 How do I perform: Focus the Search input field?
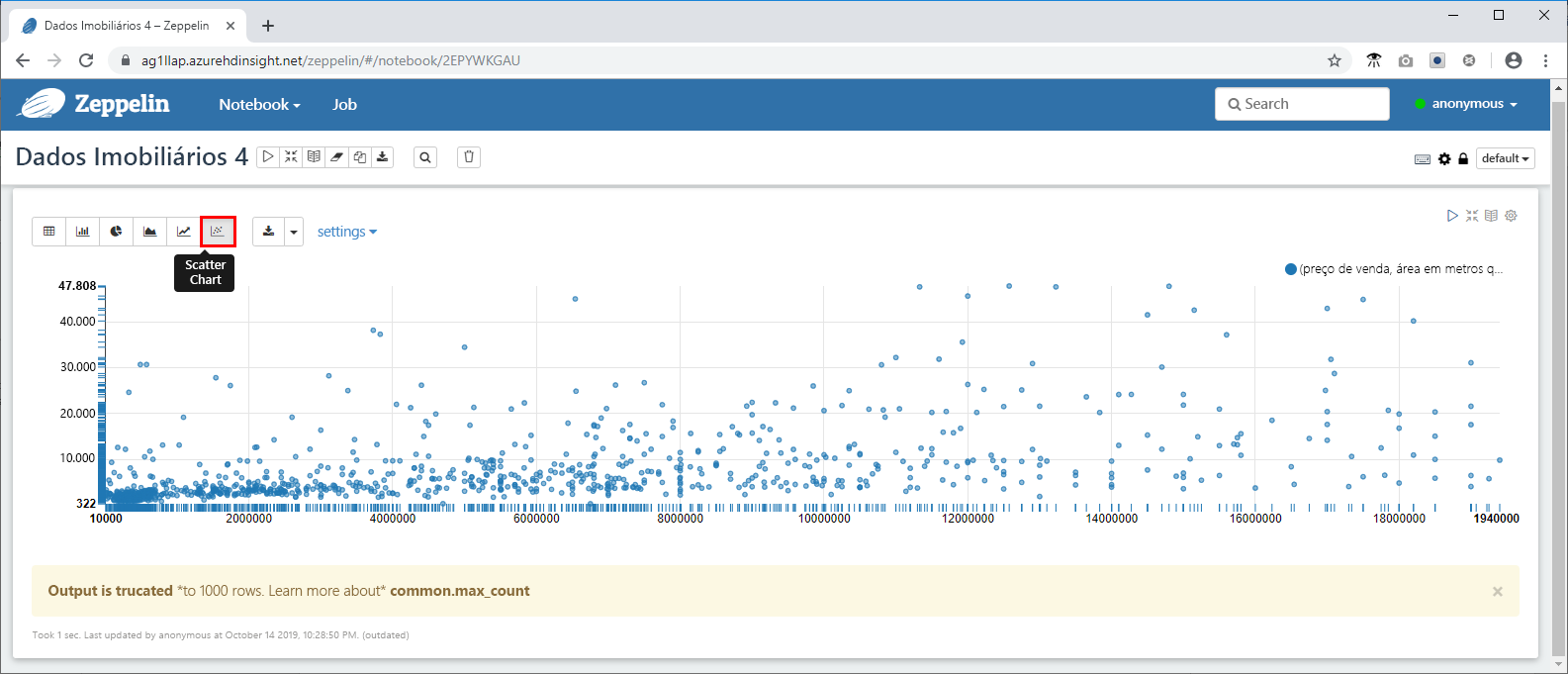coord(1302,104)
